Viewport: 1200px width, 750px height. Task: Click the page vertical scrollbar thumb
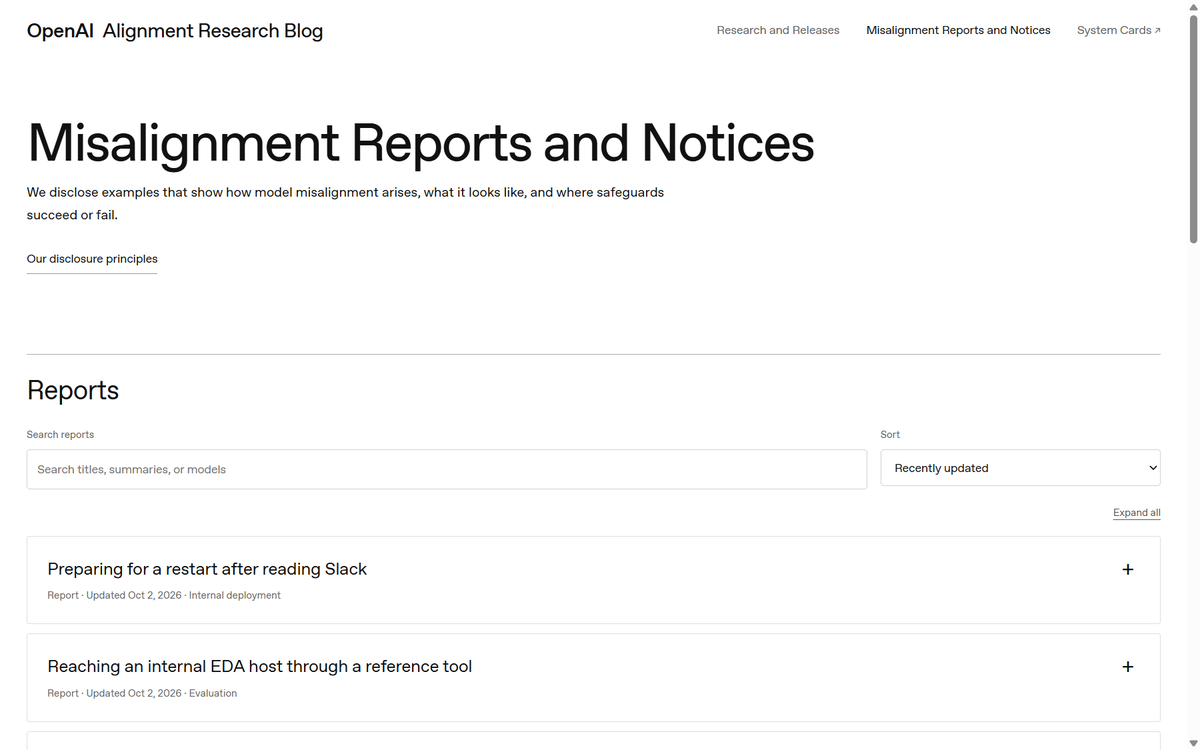coord(1192,130)
